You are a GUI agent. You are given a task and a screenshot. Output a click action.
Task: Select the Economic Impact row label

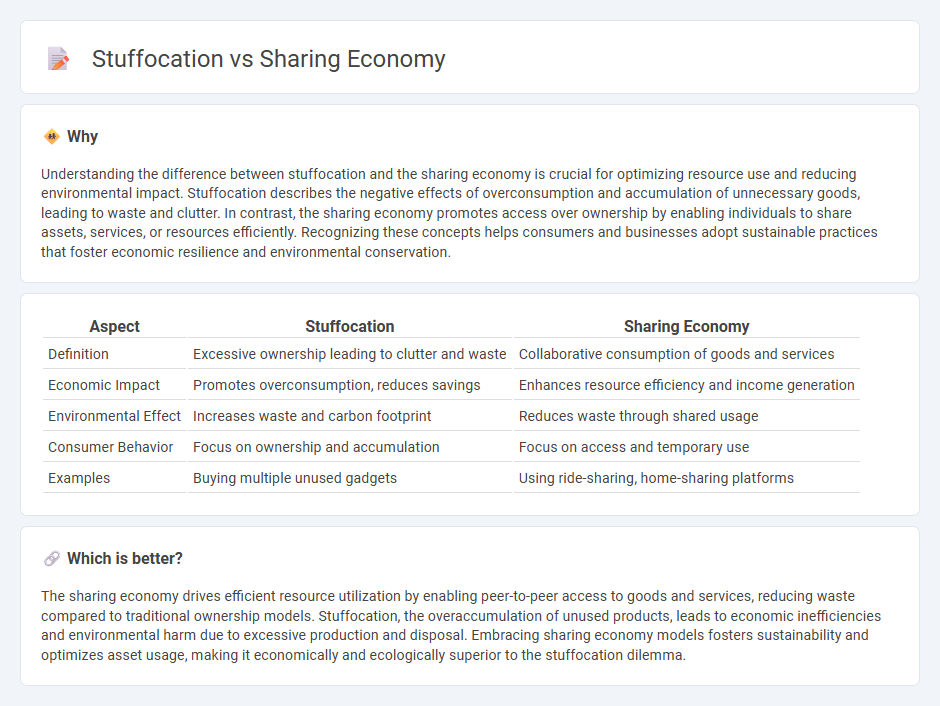104,385
